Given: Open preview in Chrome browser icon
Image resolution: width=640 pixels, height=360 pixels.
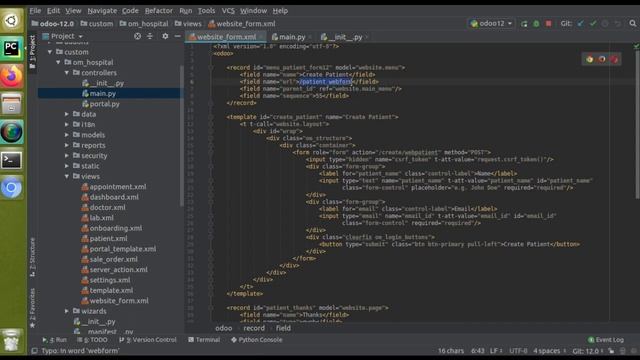Looking at the screenshot, I should point(590,59).
